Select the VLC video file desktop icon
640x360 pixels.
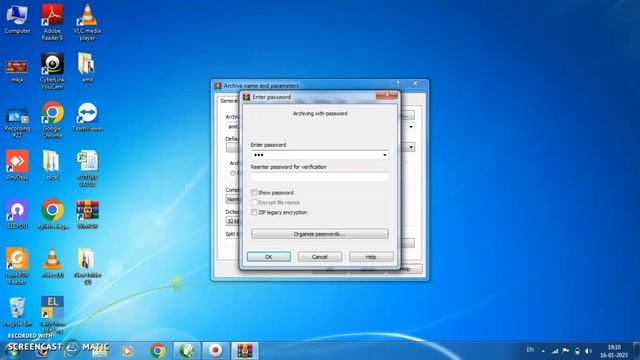click(52, 263)
